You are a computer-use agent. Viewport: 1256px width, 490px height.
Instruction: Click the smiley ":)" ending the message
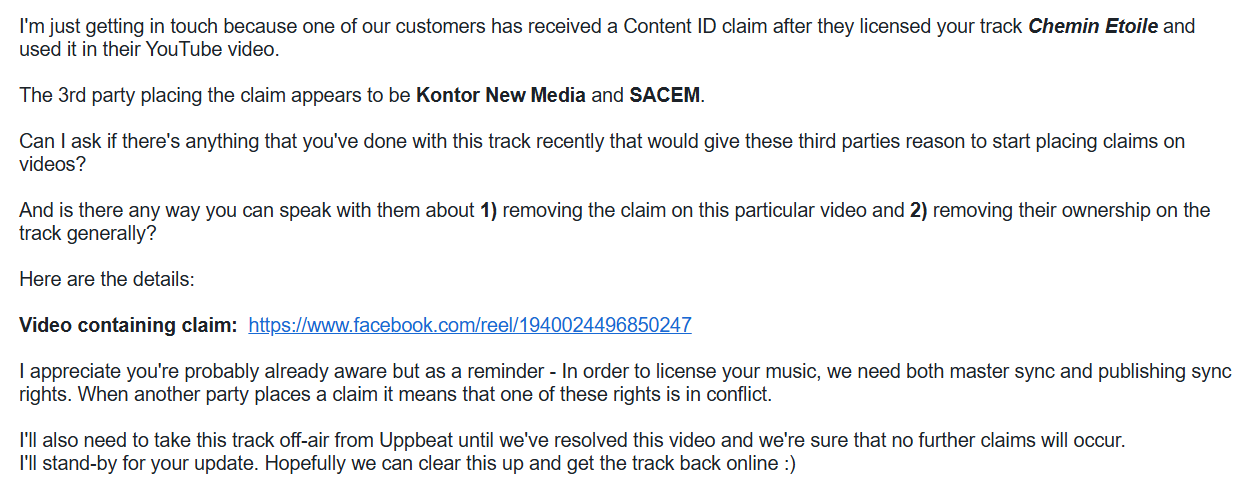coord(788,465)
